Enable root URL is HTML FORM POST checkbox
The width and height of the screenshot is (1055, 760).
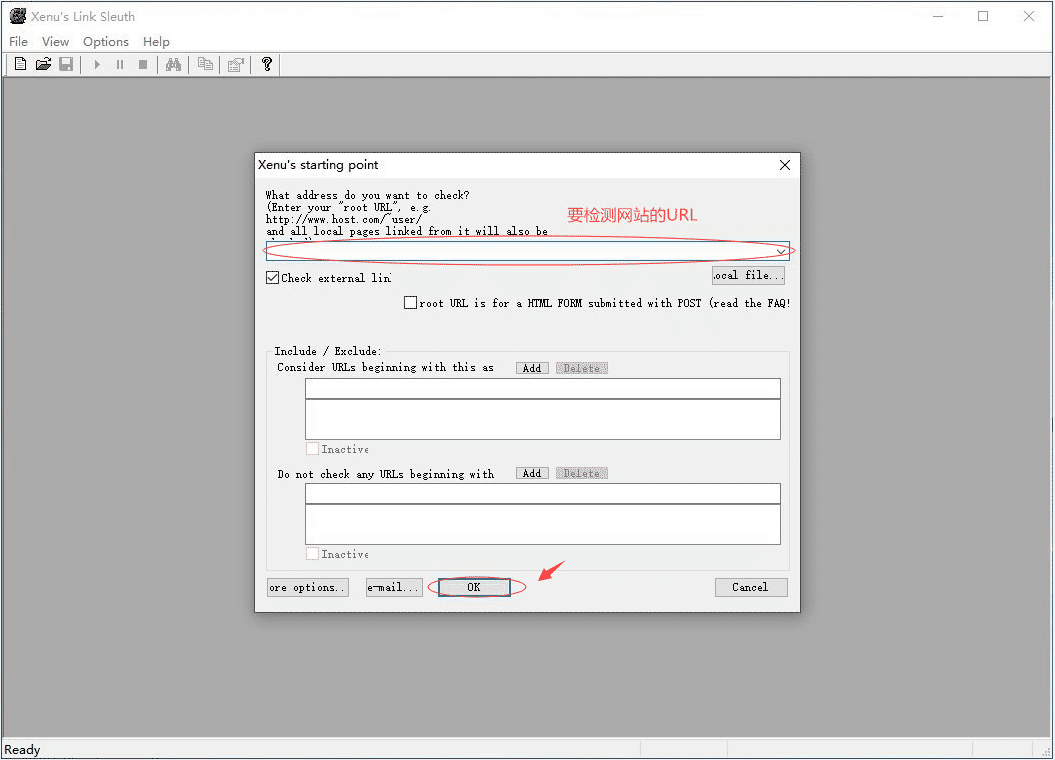point(410,303)
